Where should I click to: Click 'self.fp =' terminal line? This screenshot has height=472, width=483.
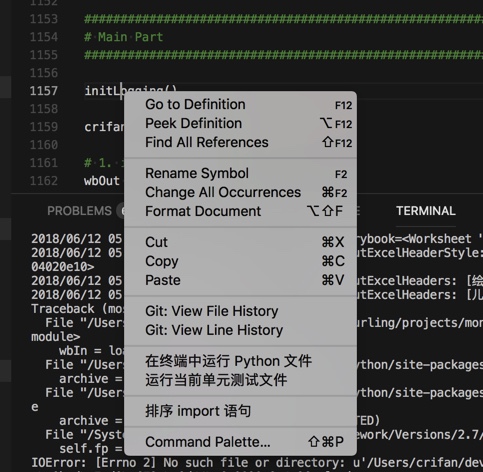pos(91,449)
